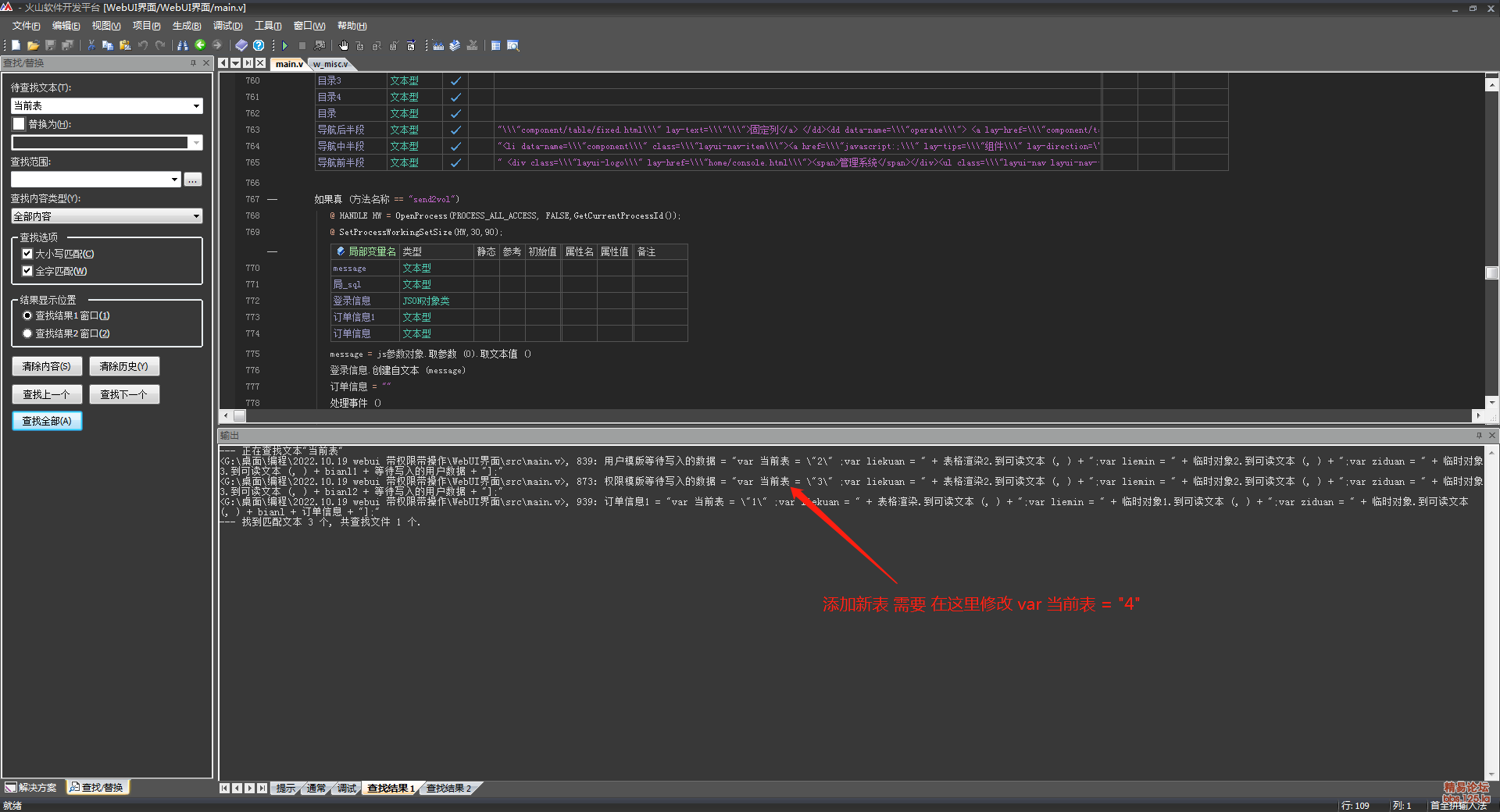Toggle 全字匹配 checkbox

click(27, 271)
